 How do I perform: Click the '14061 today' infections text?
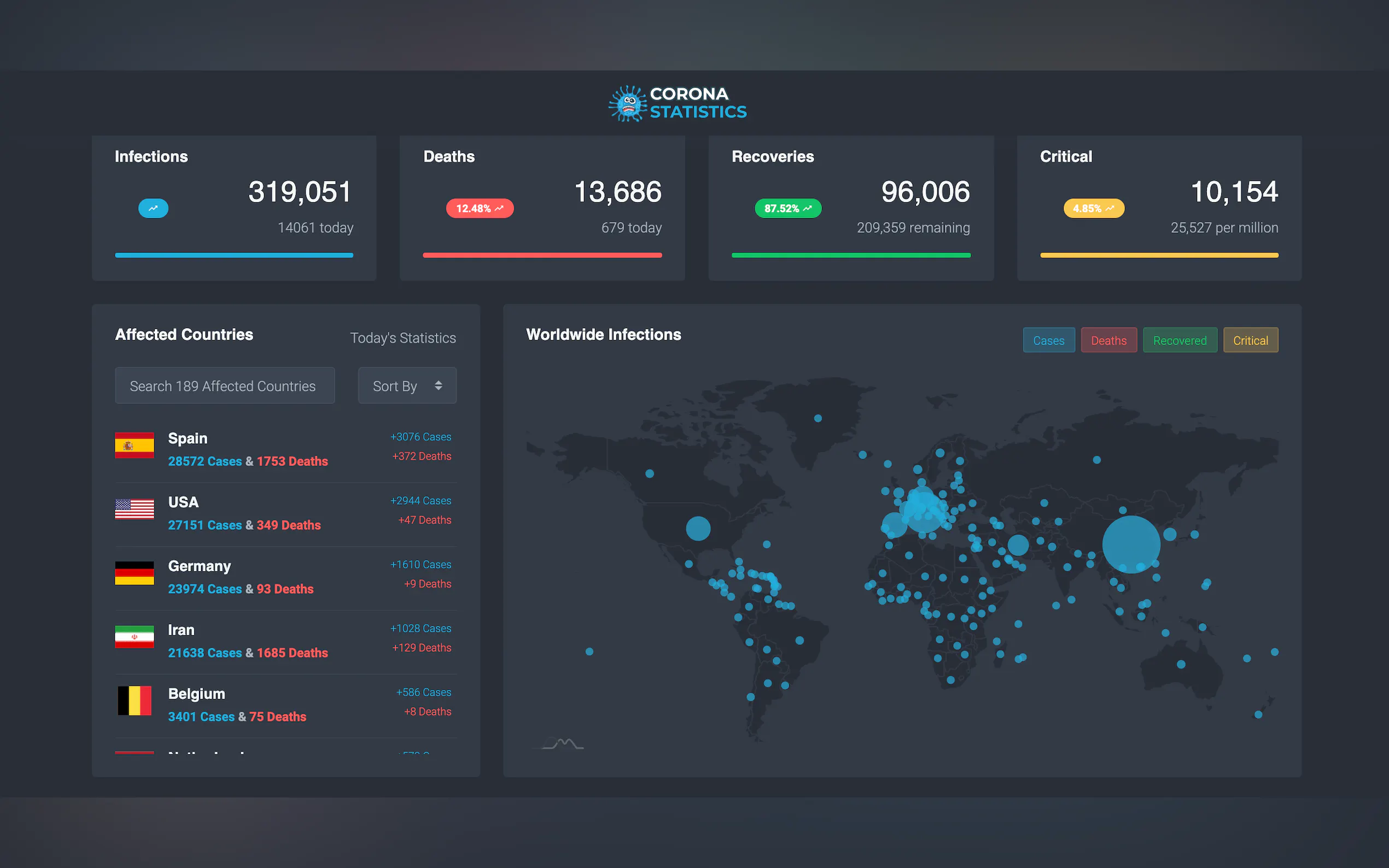[x=315, y=228]
